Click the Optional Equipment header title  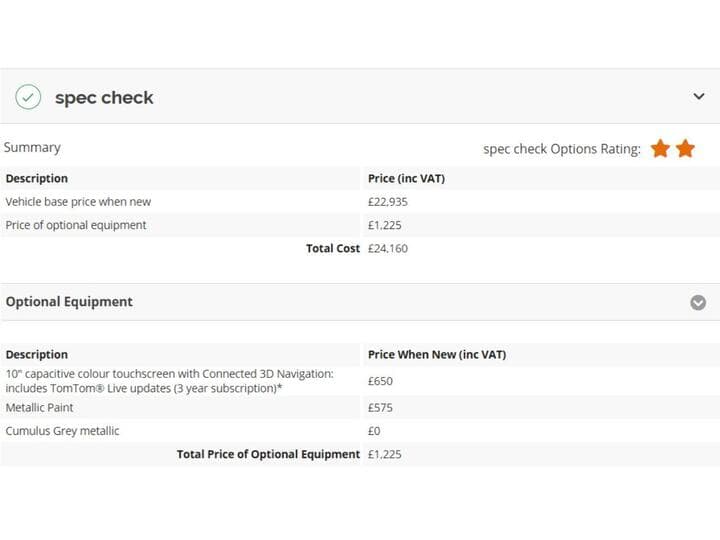[x=69, y=302]
